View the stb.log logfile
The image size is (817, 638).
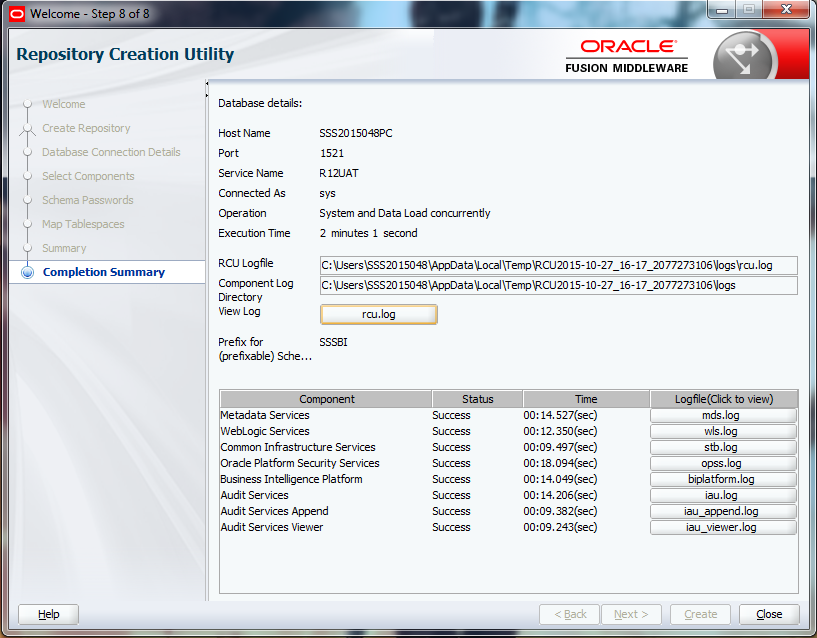click(723, 447)
